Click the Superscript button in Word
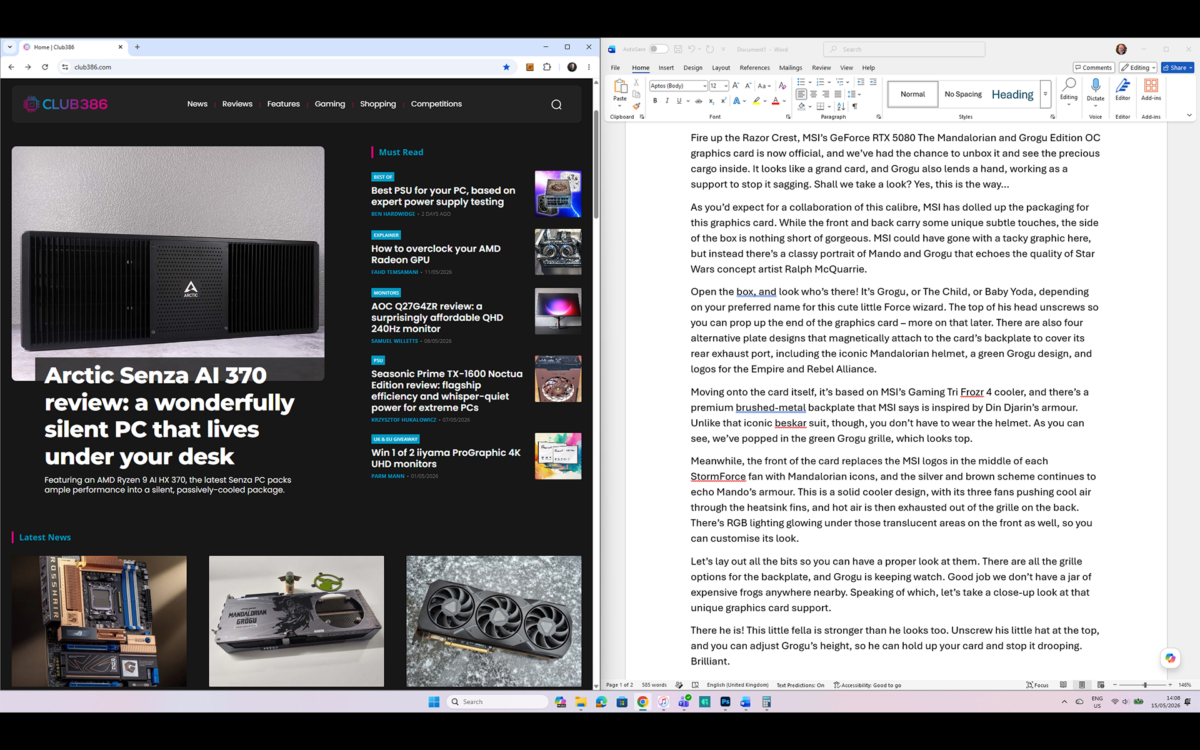The width and height of the screenshot is (1200, 750). pyautogui.click(x=723, y=101)
